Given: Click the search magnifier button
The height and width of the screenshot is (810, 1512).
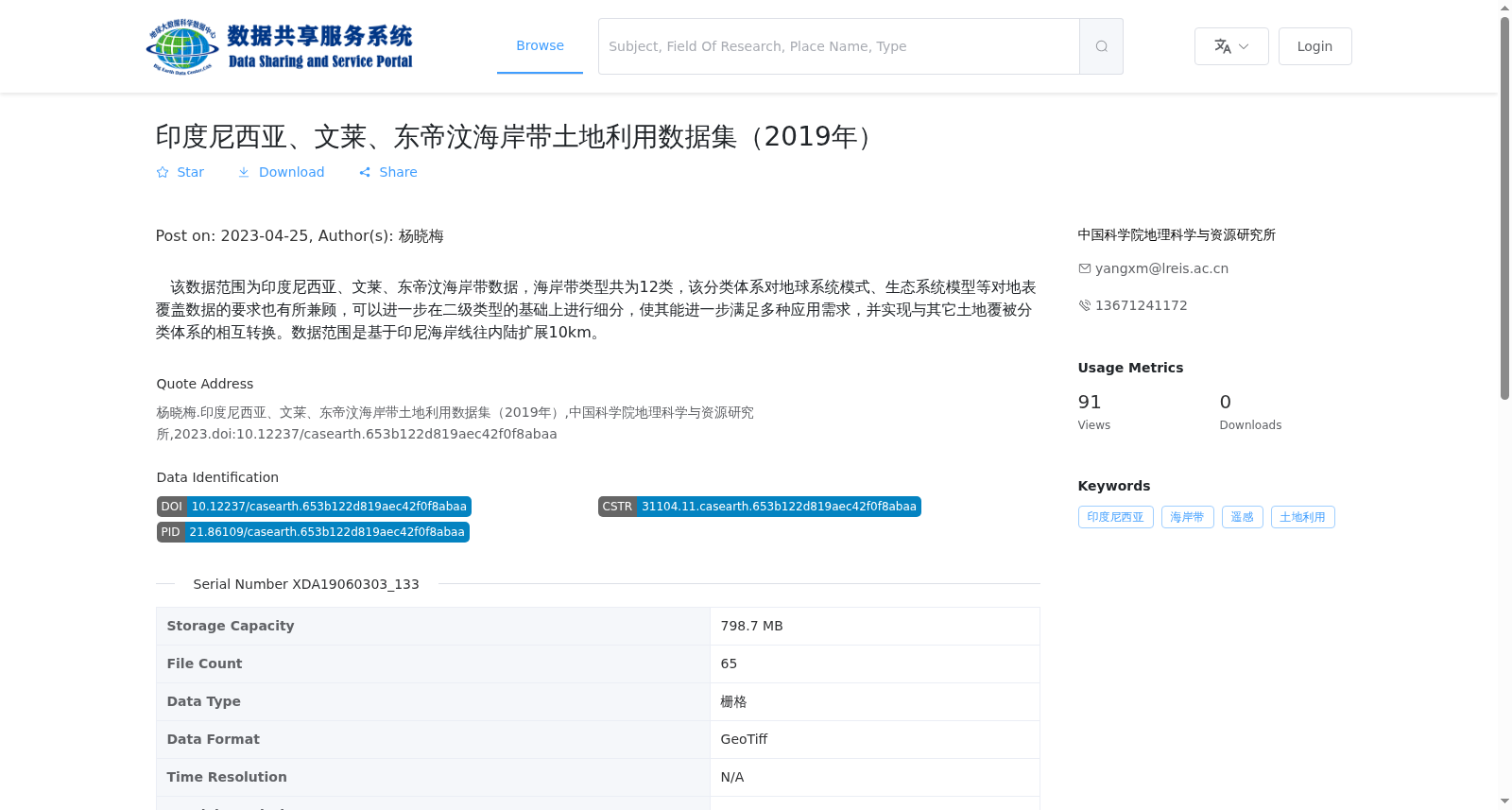Looking at the screenshot, I should coord(1101,46).
